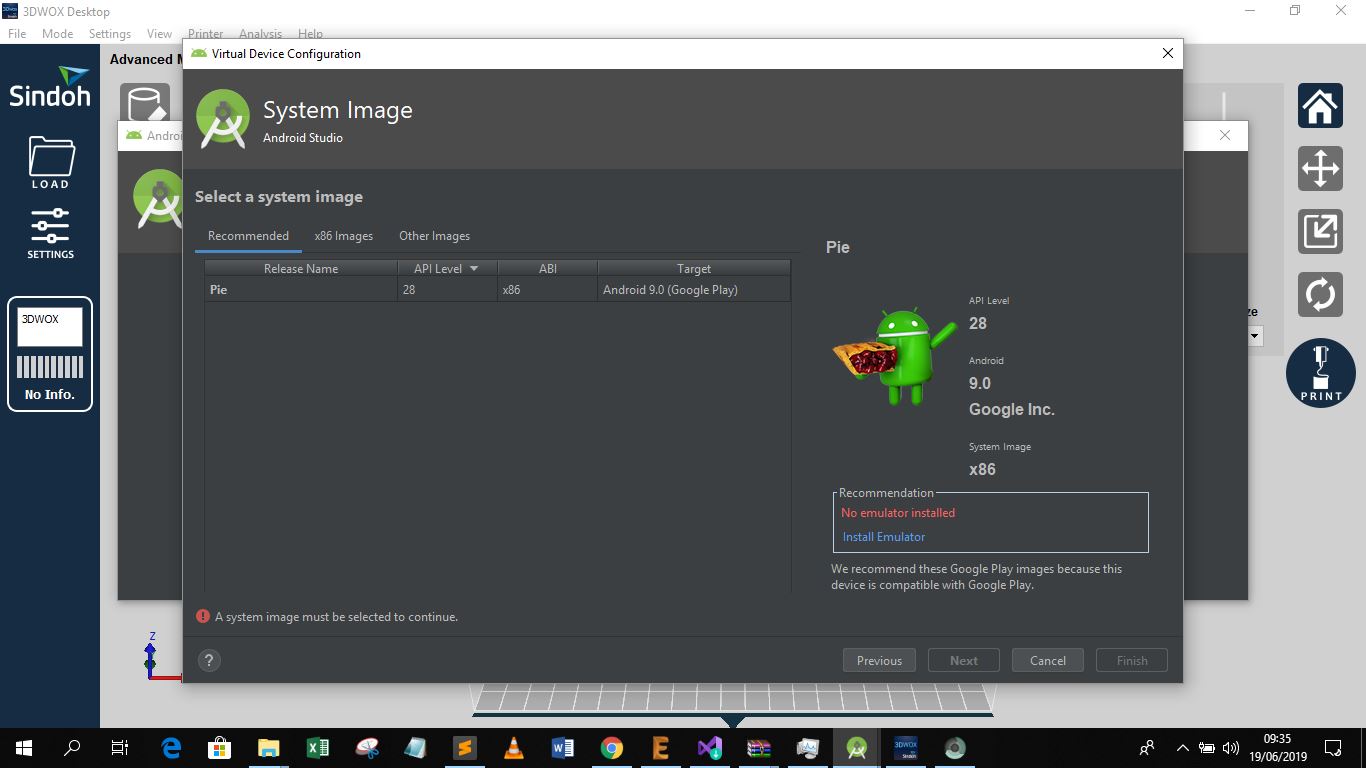Click the Cancel button

1048,660
